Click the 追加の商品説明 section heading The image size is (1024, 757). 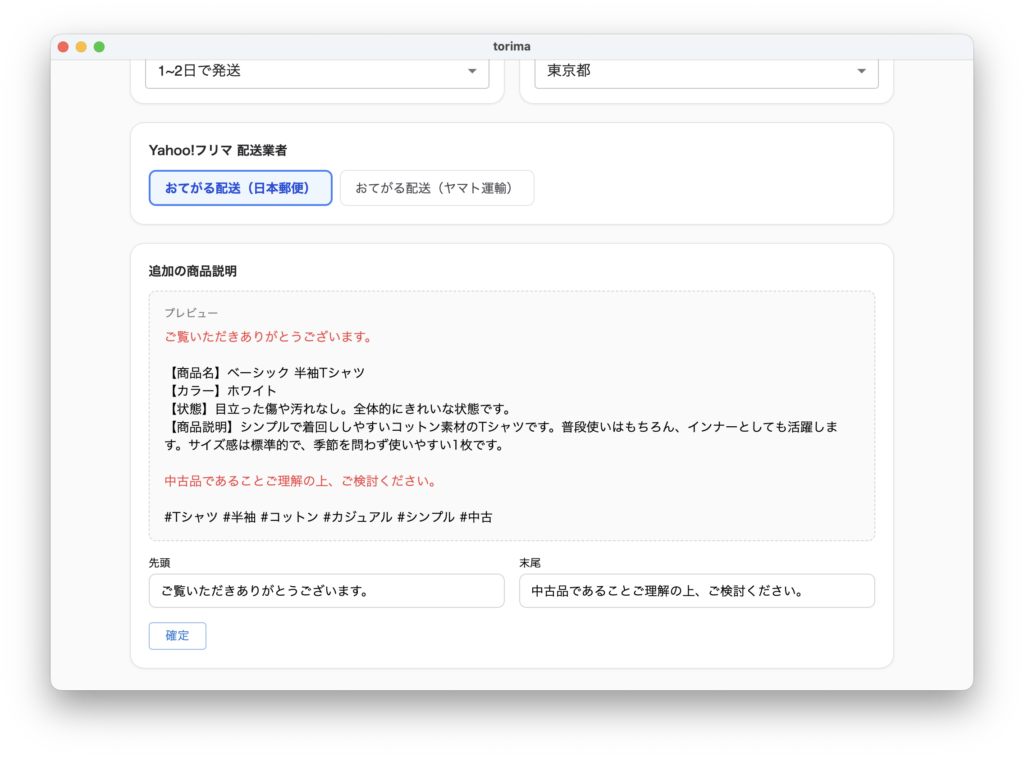[x=193, y=271]
